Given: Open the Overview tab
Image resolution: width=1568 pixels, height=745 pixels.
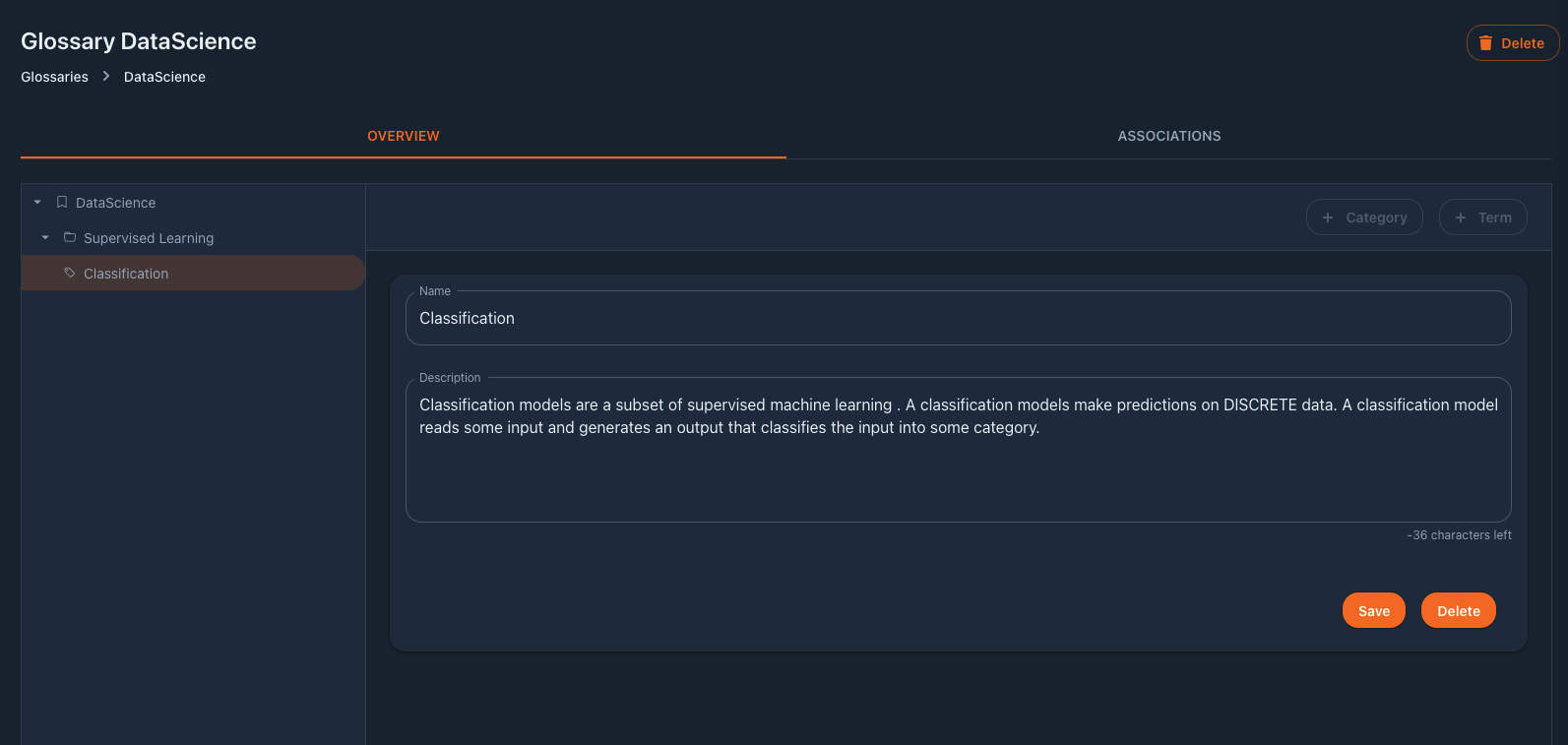Looking at the screenshot, I should [x=404, y=136].
